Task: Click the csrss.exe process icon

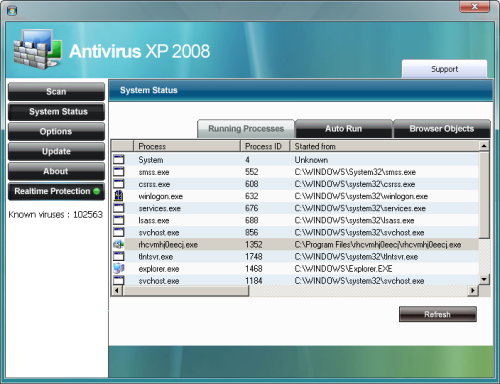Action: tap(118, 184)
